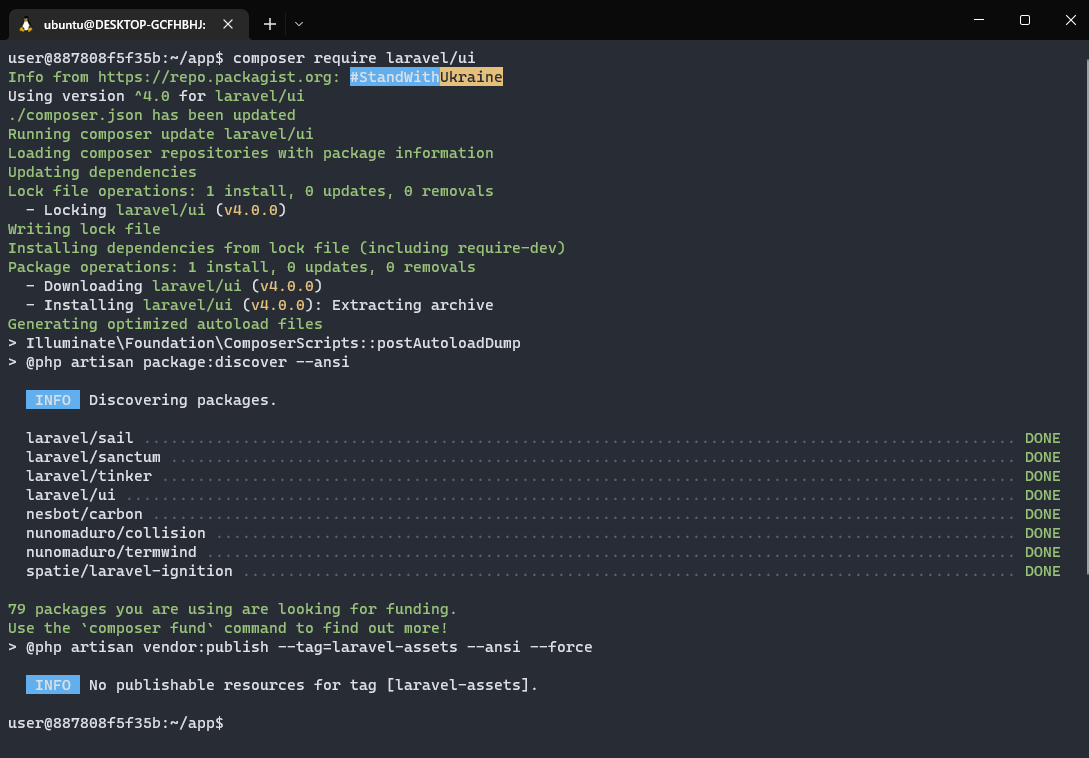Screen dimensions: 1089x758
Task: Click the 'Lock file operations' line
Action: point(251,191)
